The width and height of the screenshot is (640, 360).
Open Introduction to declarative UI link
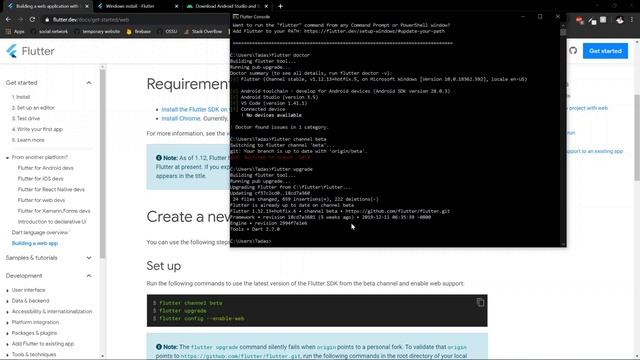52,222
